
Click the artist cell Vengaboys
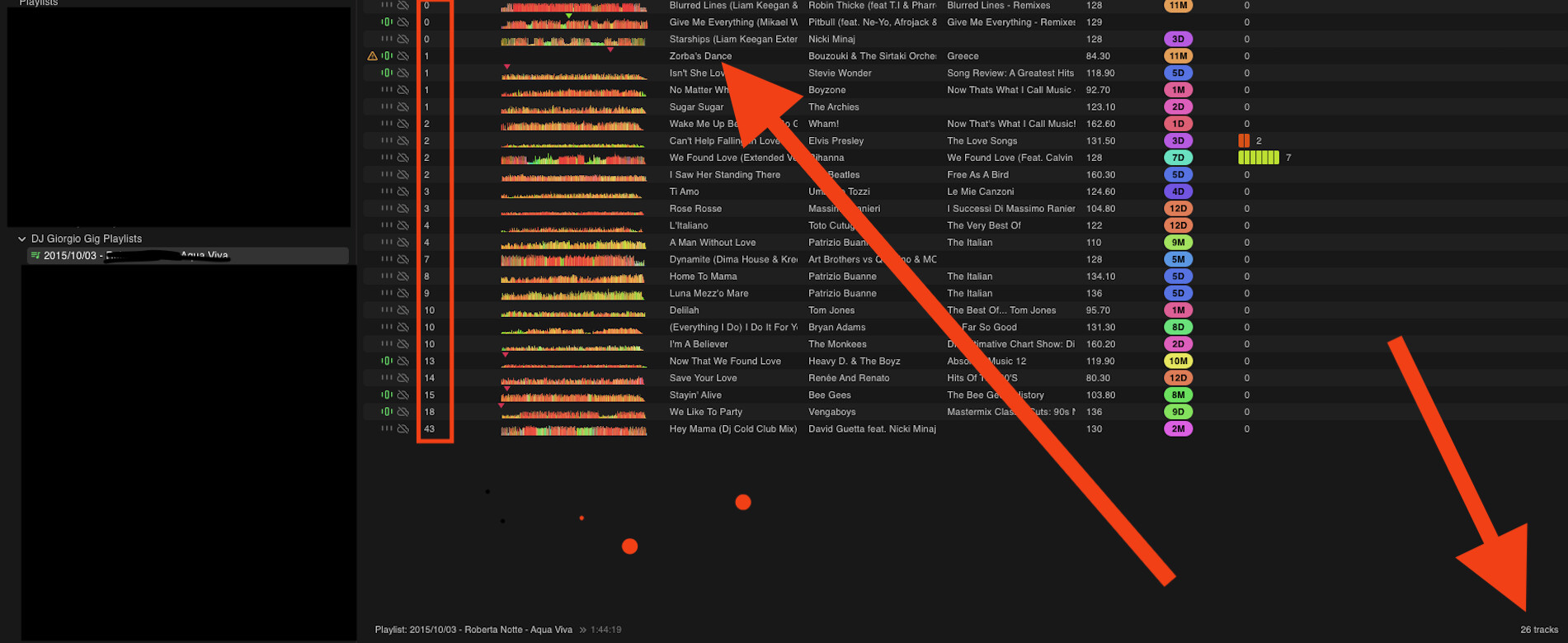tap(831, 412)
